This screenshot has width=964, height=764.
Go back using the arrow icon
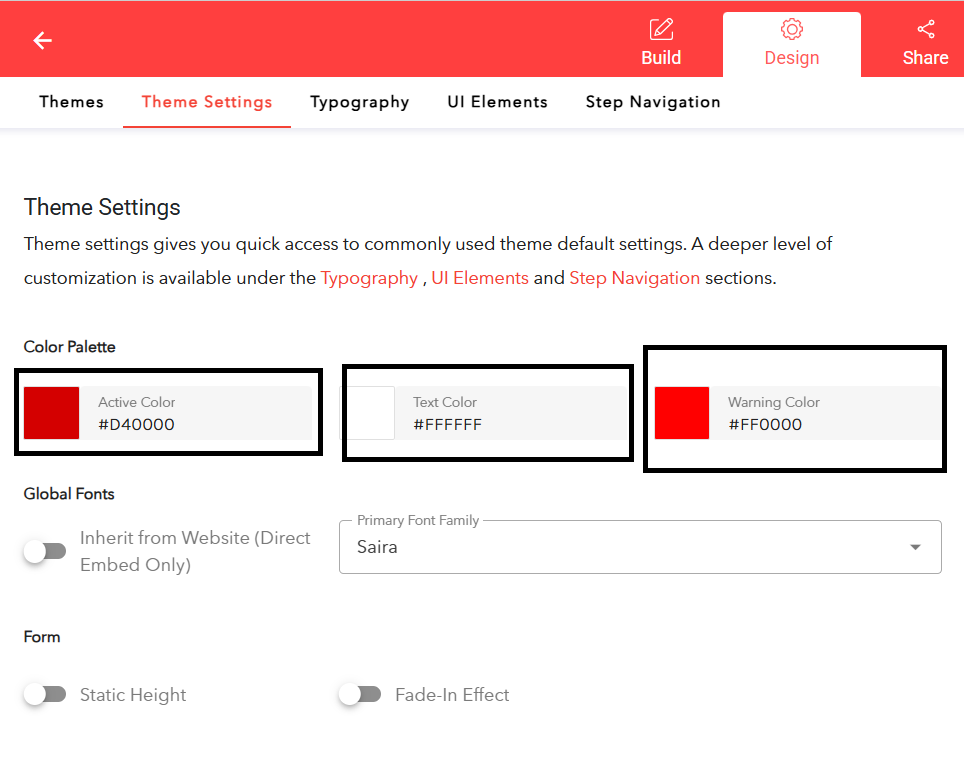(42, 41)
